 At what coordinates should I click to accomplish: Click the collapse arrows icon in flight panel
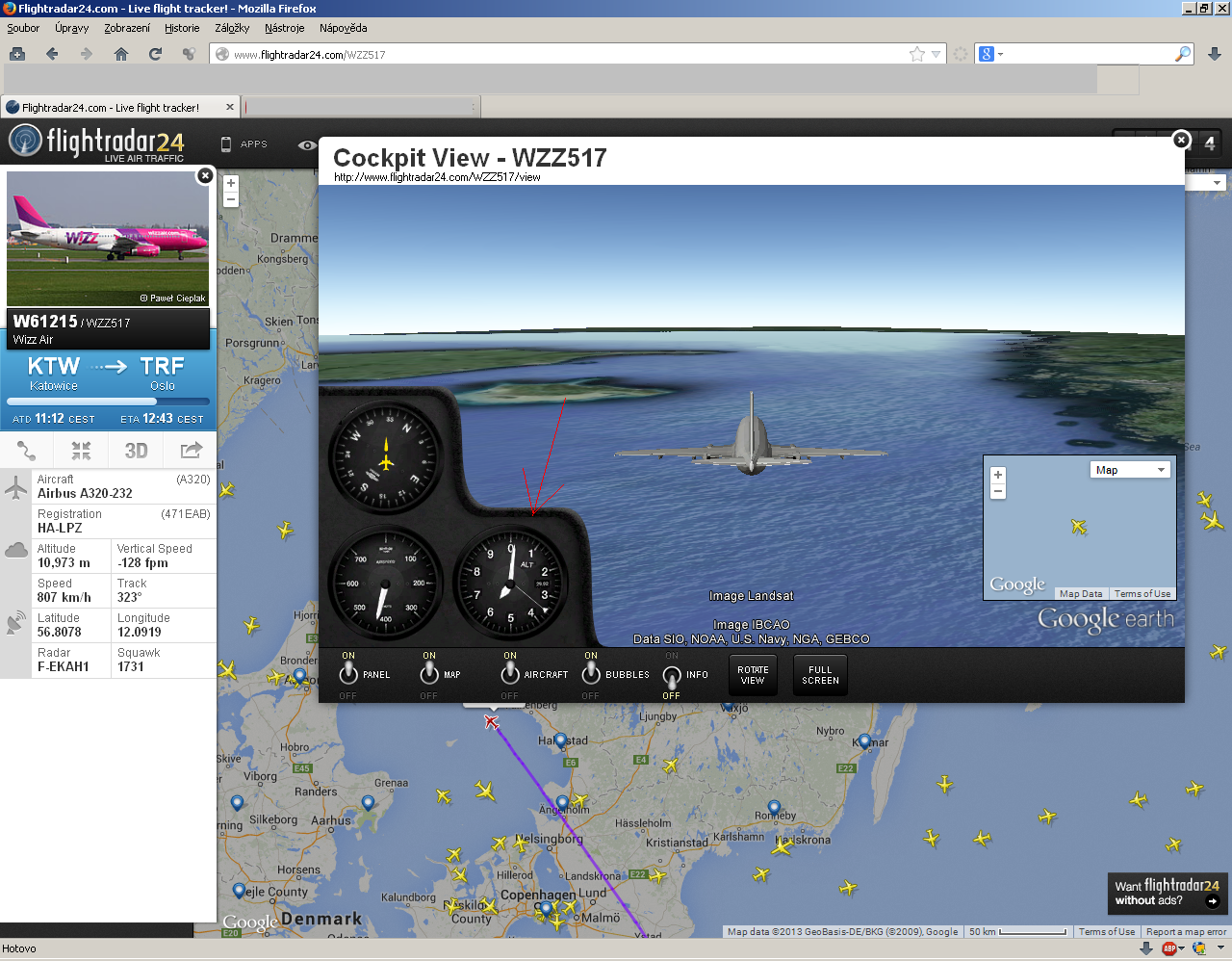pos(81,450)
